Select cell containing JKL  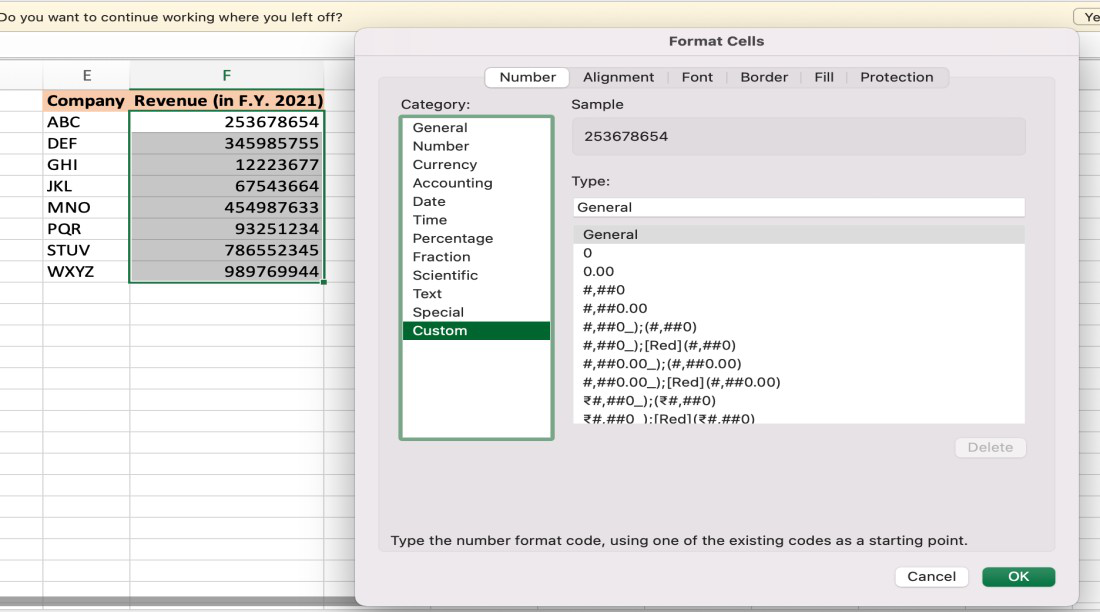(x=86, y=186)
